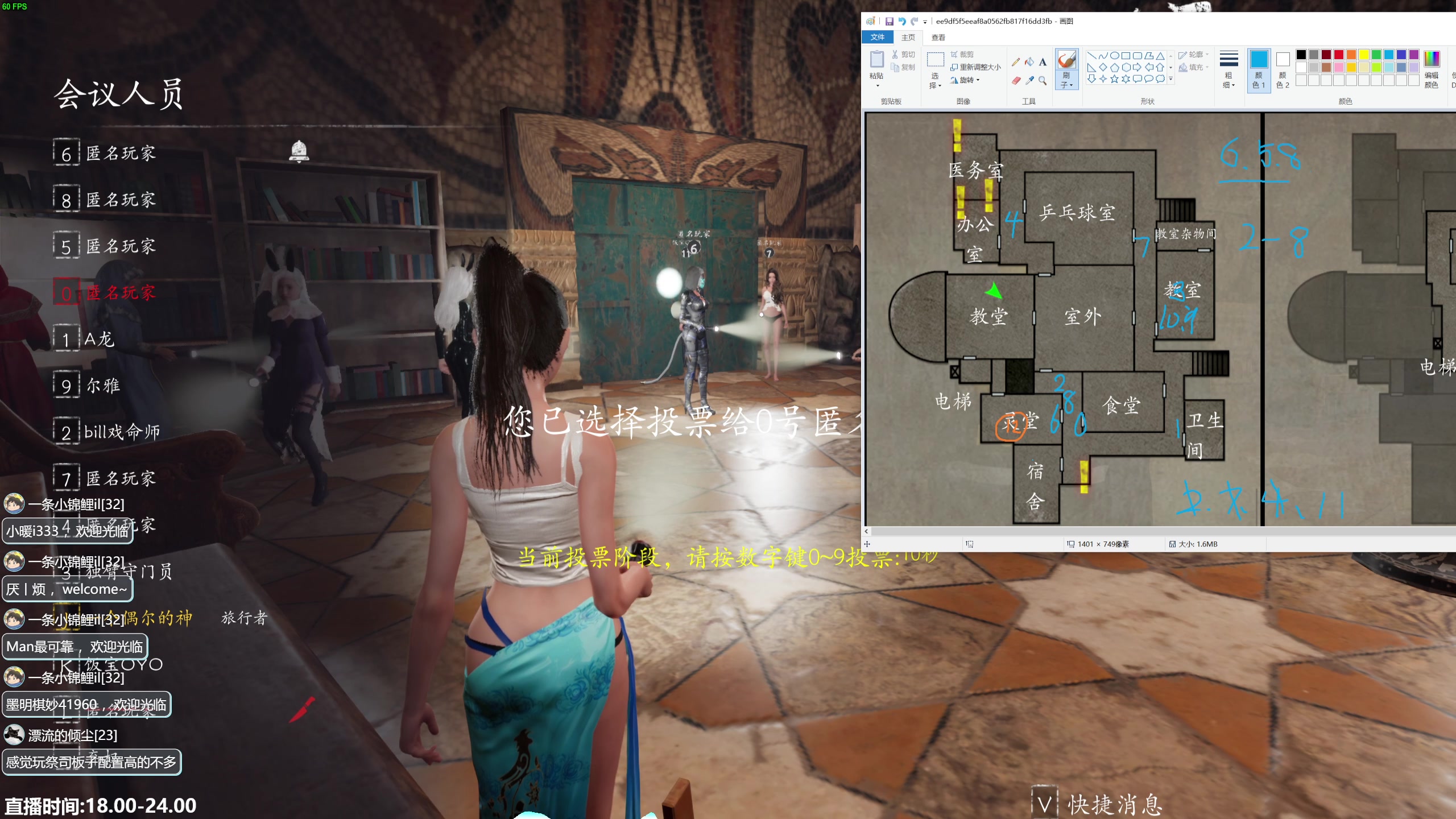The image size is (1456, 819).
Task: Open the 粗细 line thickness dropdown
Action: [1228, 69]
